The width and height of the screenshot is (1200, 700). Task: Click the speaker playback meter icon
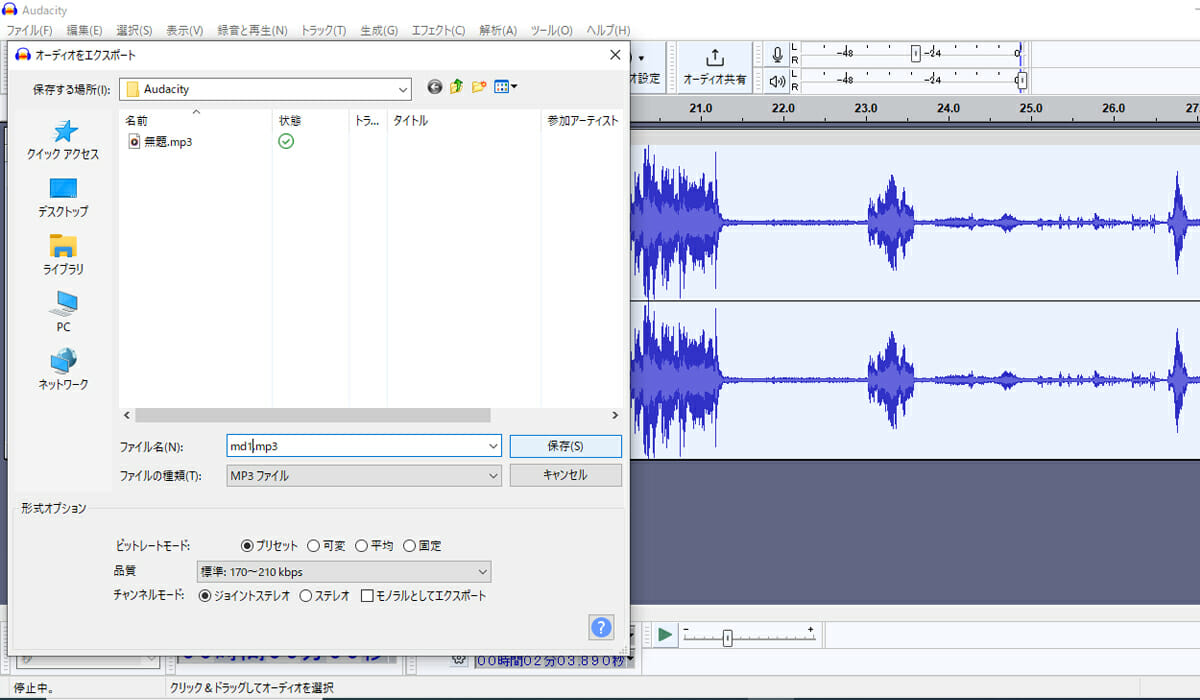pos(777,80)
